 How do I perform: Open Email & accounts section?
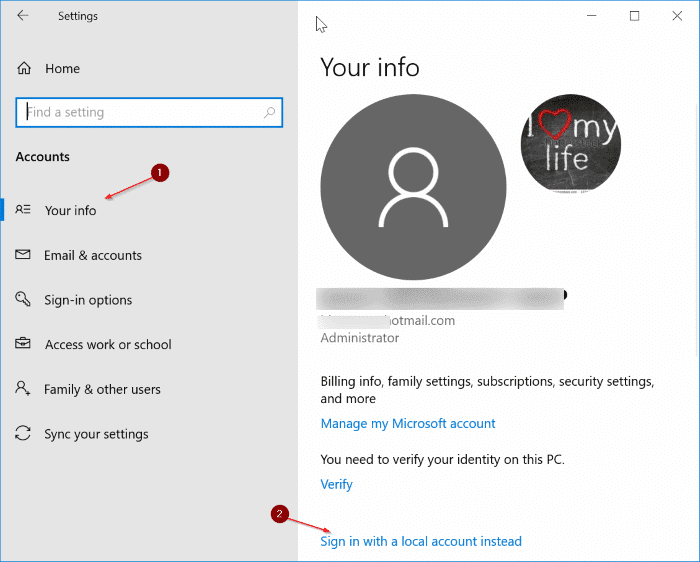point(93,255)
